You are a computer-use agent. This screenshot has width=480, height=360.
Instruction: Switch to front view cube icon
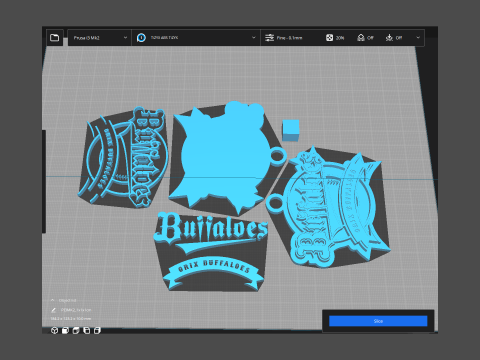tap(65, 330)
